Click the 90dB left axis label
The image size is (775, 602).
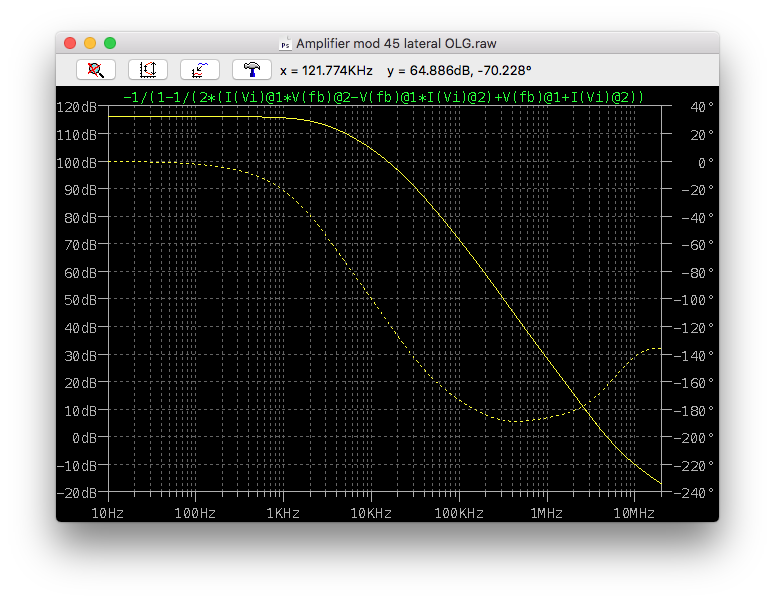[x=81, y=190]
